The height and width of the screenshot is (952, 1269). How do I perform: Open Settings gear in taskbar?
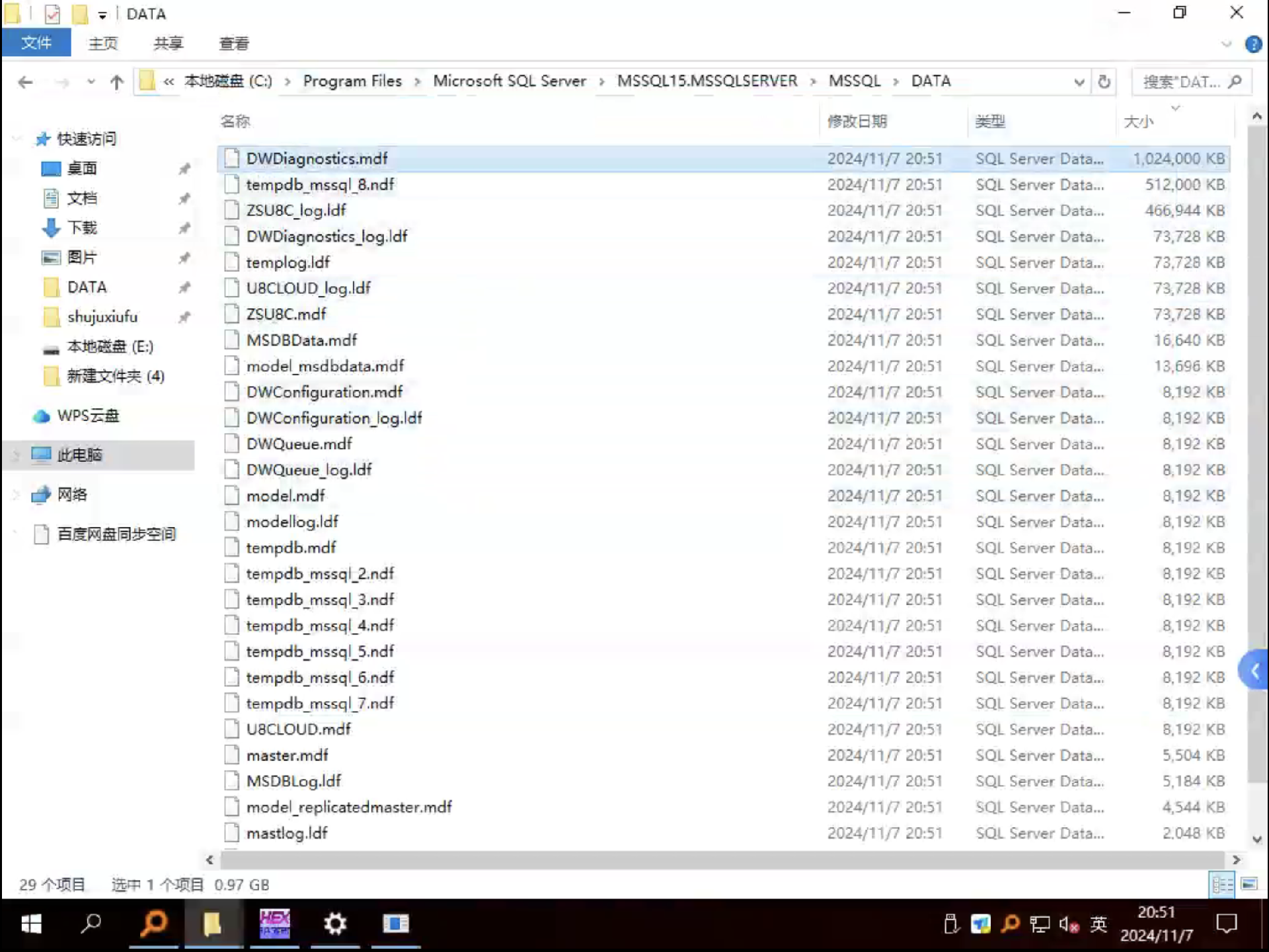(x=335, y=924)
